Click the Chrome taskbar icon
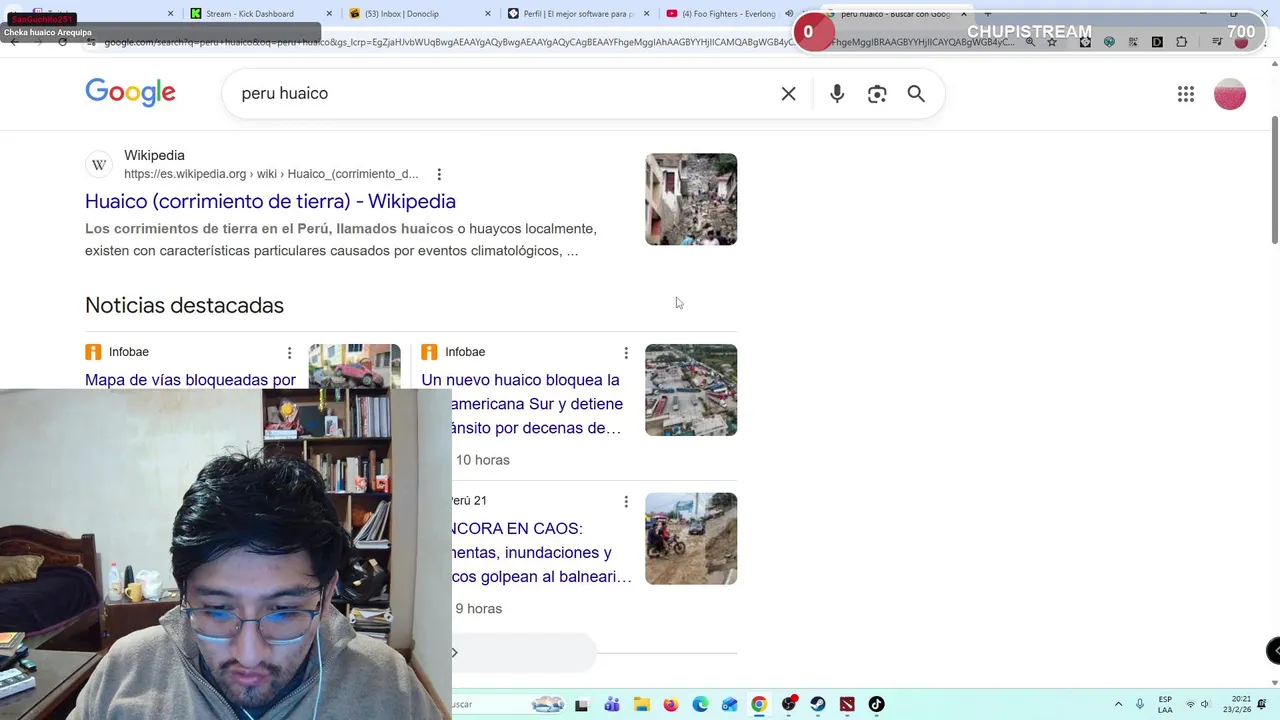 tap(759, 705)
